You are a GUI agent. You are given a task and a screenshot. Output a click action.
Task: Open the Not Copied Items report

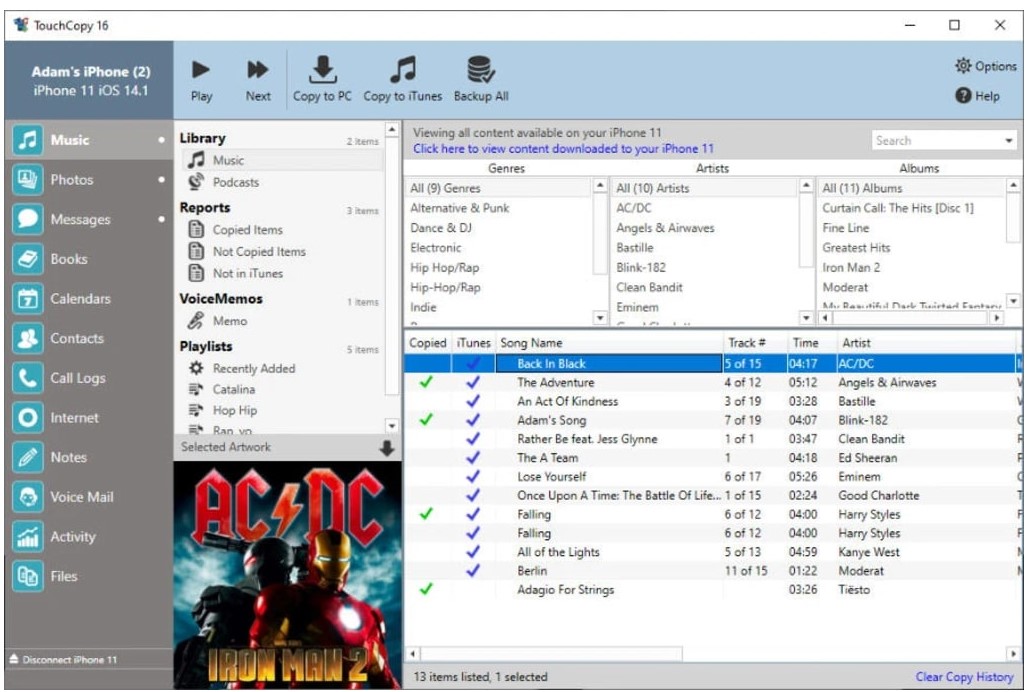click(x=283, y=251)
